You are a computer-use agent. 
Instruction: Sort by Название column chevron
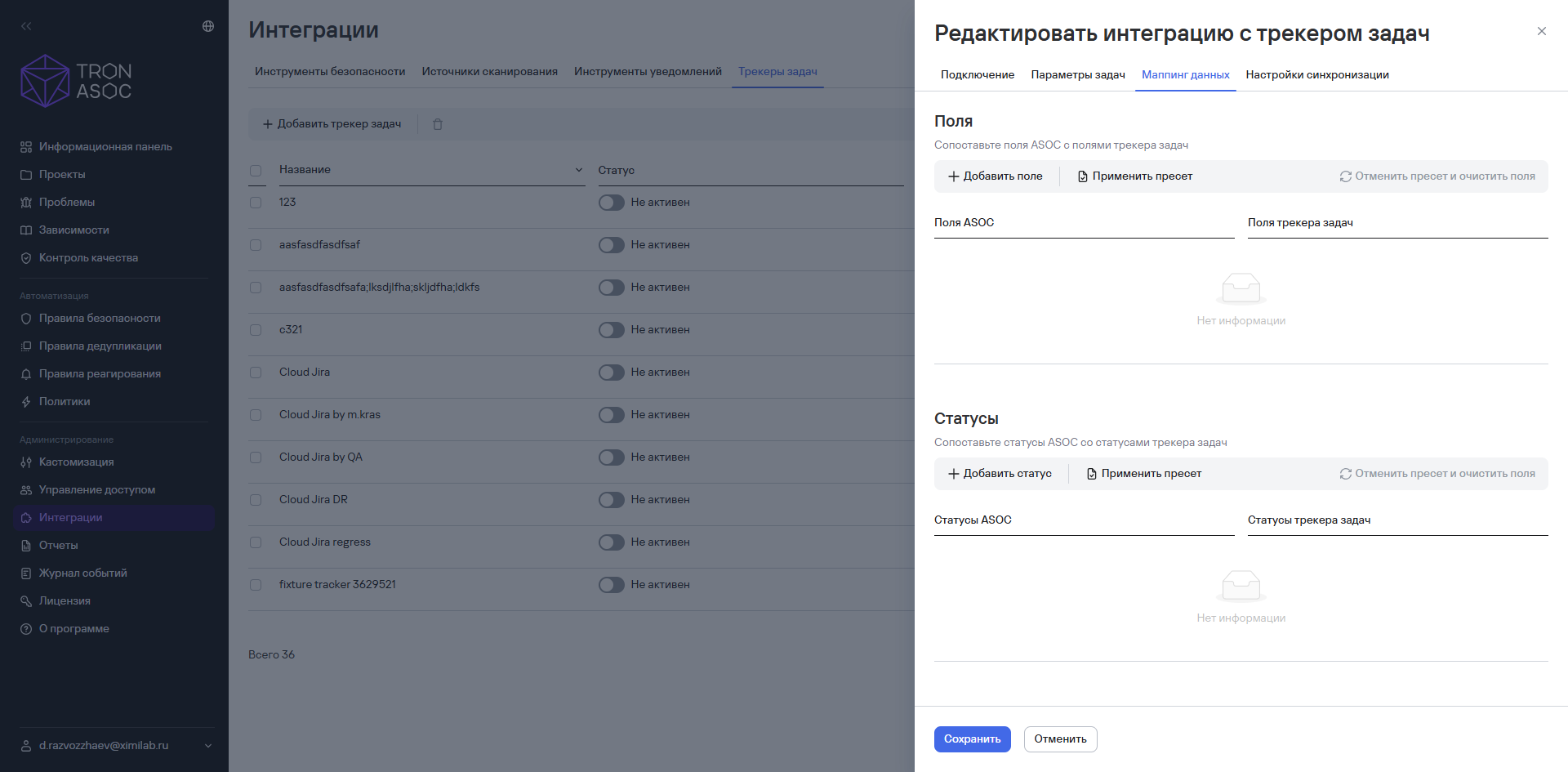579,170
